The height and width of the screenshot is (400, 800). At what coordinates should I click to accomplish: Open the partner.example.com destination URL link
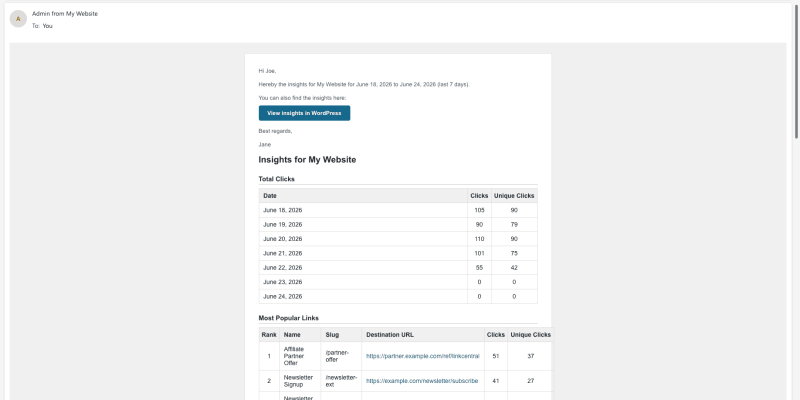tap(422, 356)
